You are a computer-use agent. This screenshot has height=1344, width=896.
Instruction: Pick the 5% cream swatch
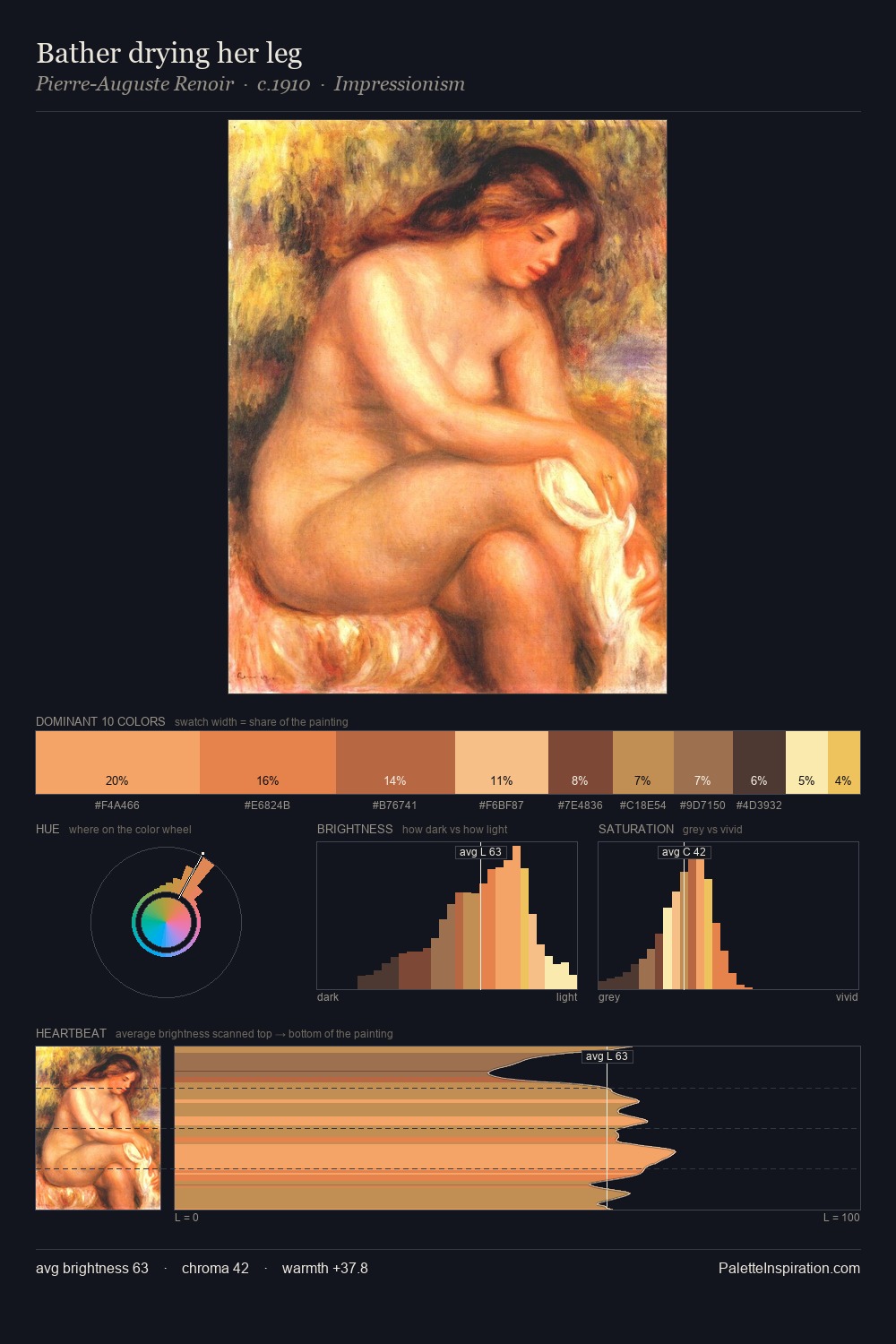806,762
